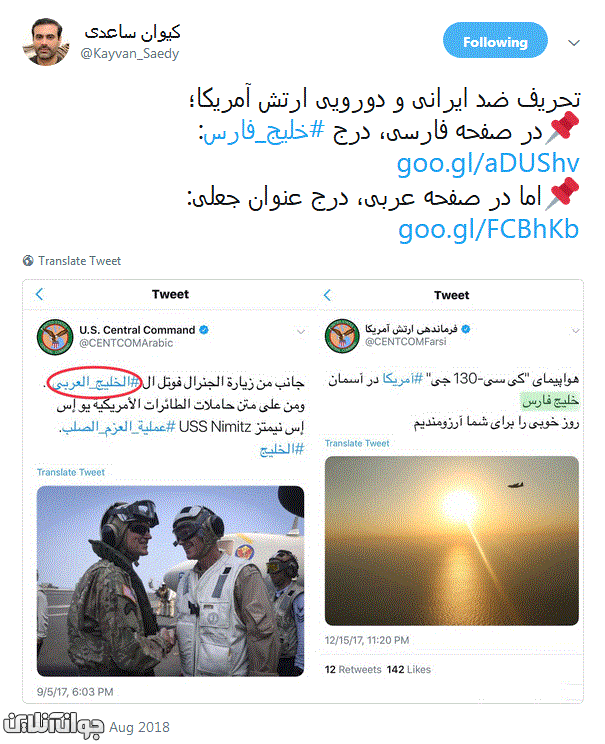Open the sunset aircraft photo
605x744 pixels.
click(x=452, y=540)
